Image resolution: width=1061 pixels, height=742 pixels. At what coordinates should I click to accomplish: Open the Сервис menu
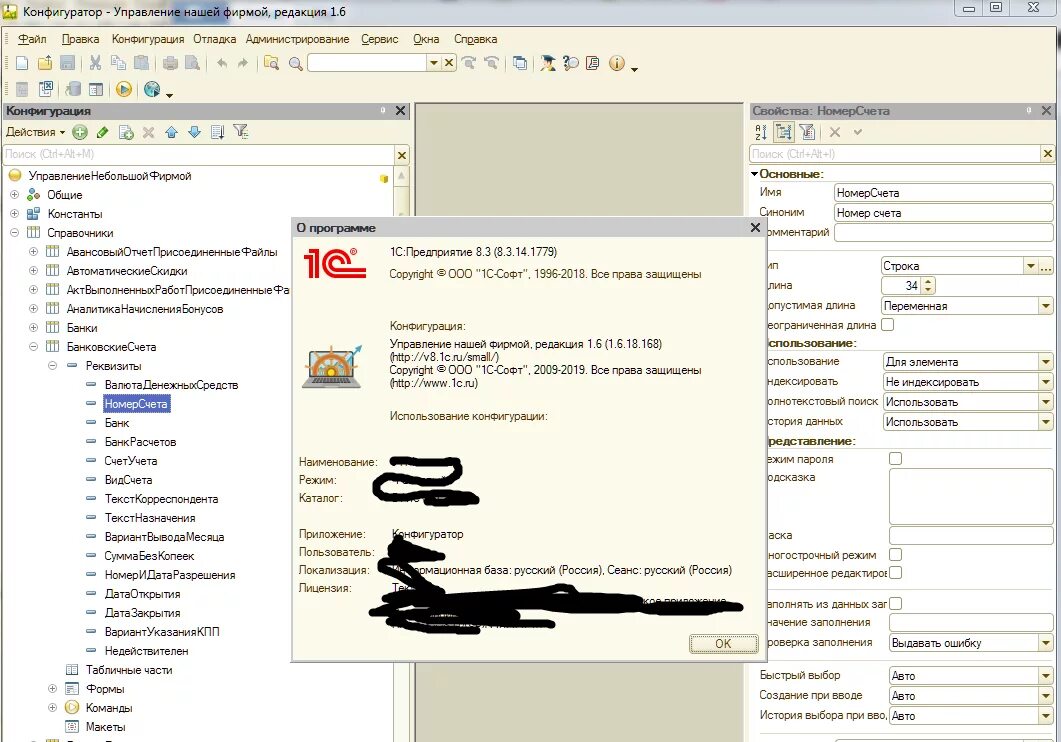[380, 39]
